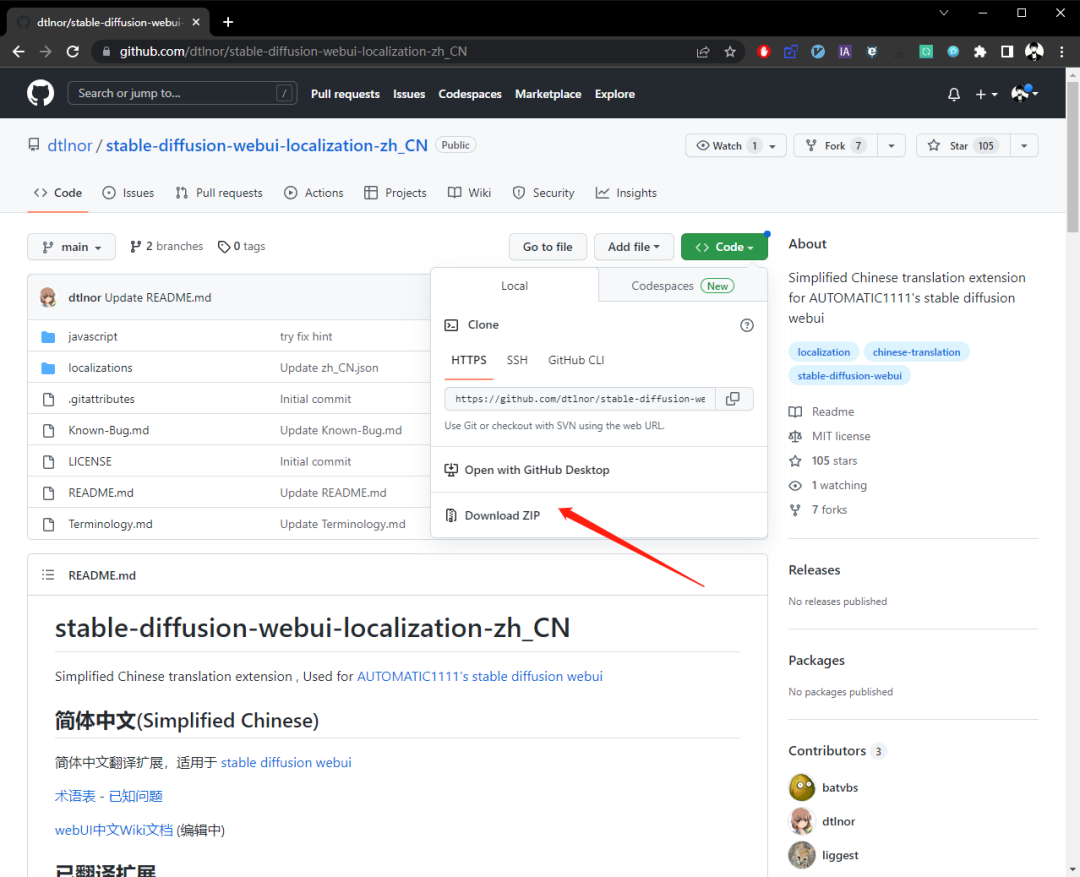Open the localizations folder
This screenshot has width=1080, height=877.
[100, 368]
